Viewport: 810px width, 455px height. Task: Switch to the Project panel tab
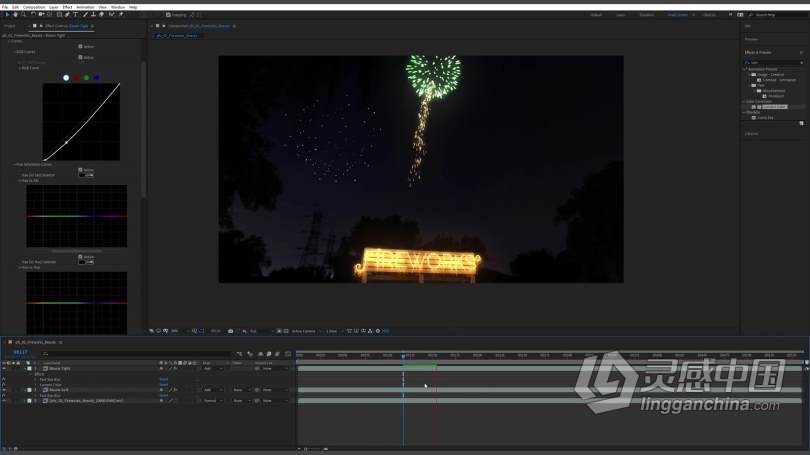(x=10, y=26)
